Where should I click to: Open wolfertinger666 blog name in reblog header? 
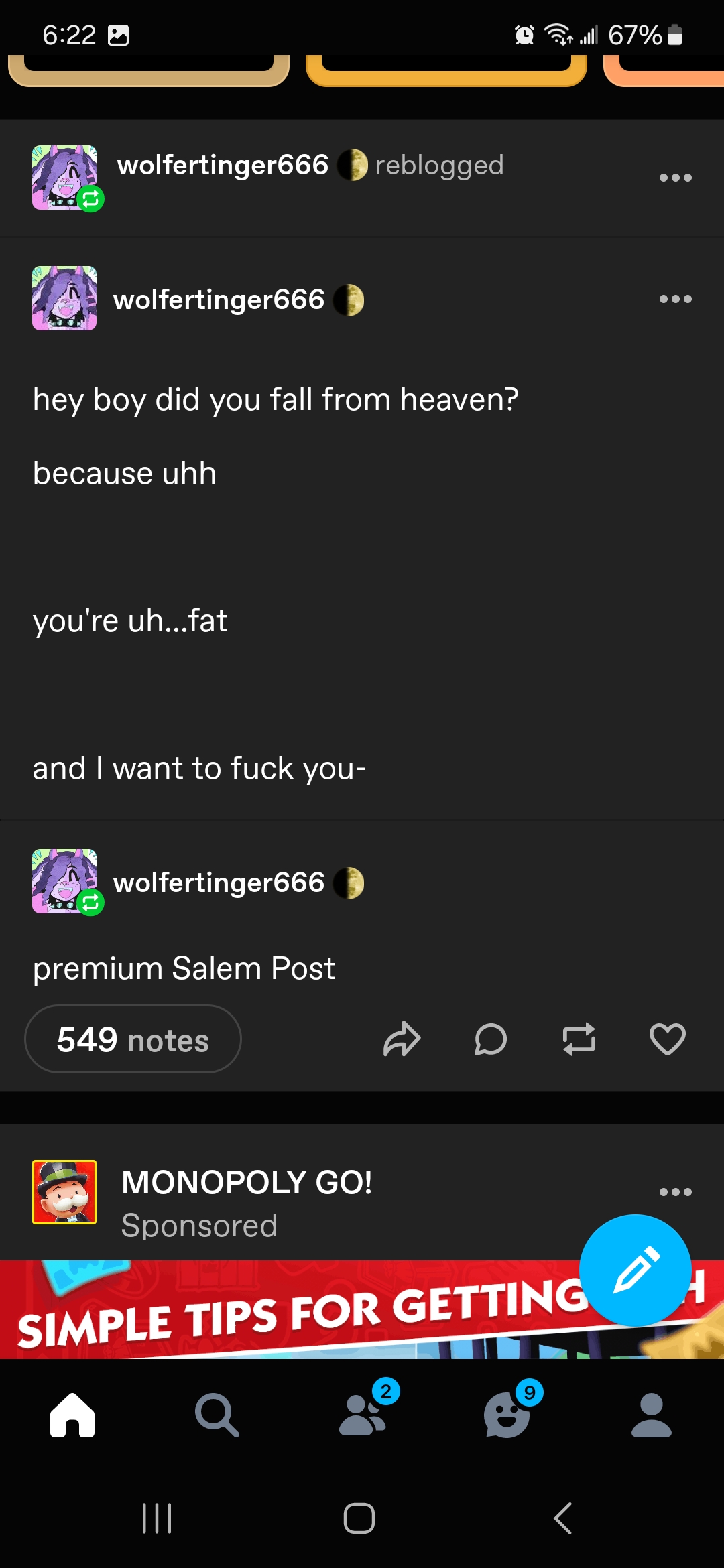(x=223, y=165)
